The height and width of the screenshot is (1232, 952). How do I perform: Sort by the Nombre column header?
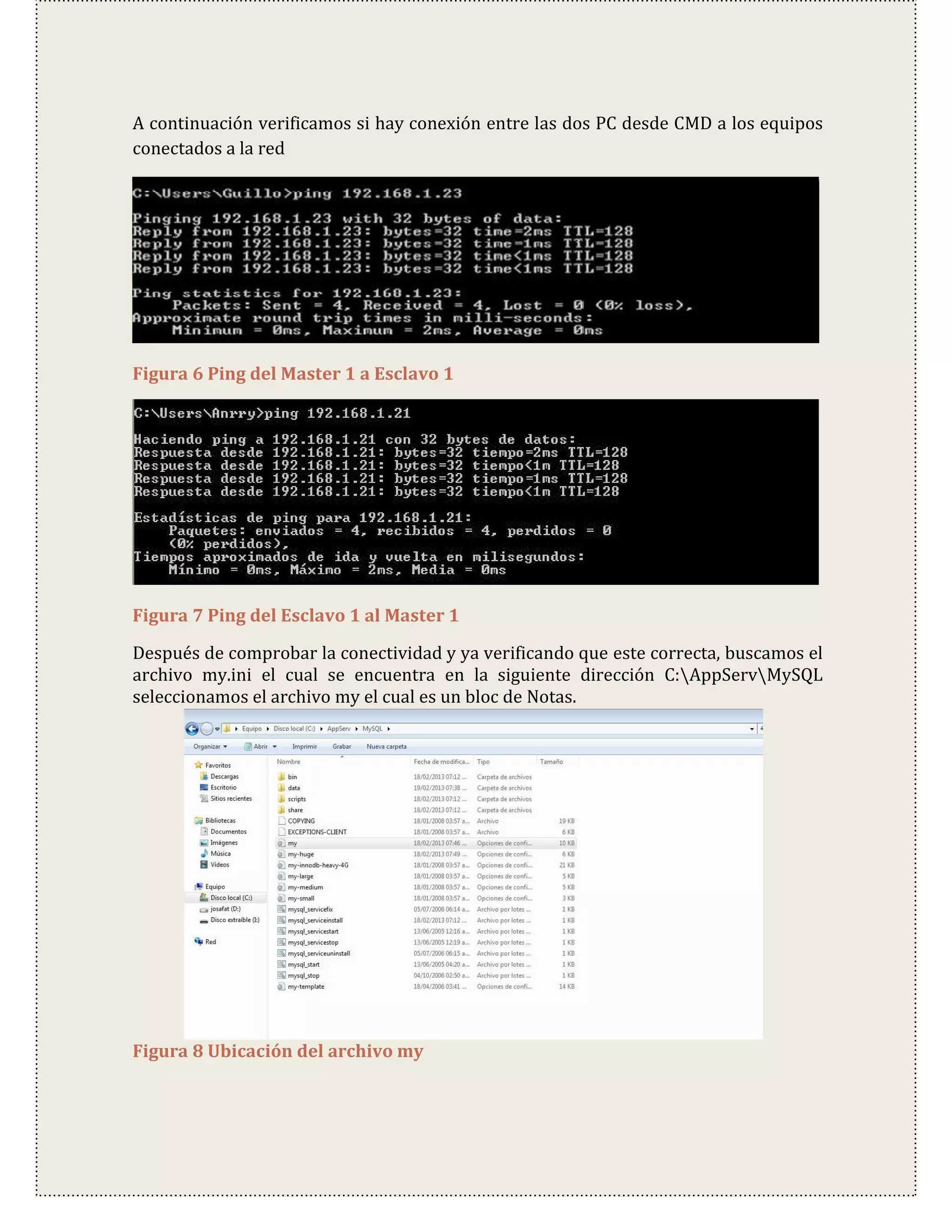click(288, 762)
